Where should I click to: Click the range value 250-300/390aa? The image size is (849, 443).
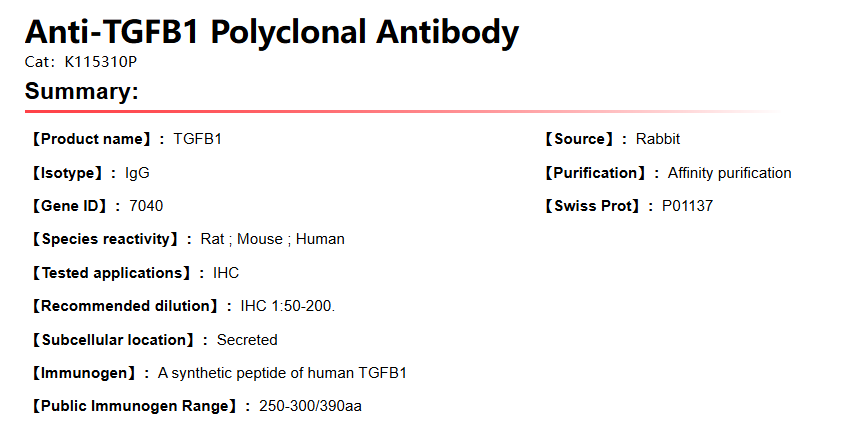(310, 406)
